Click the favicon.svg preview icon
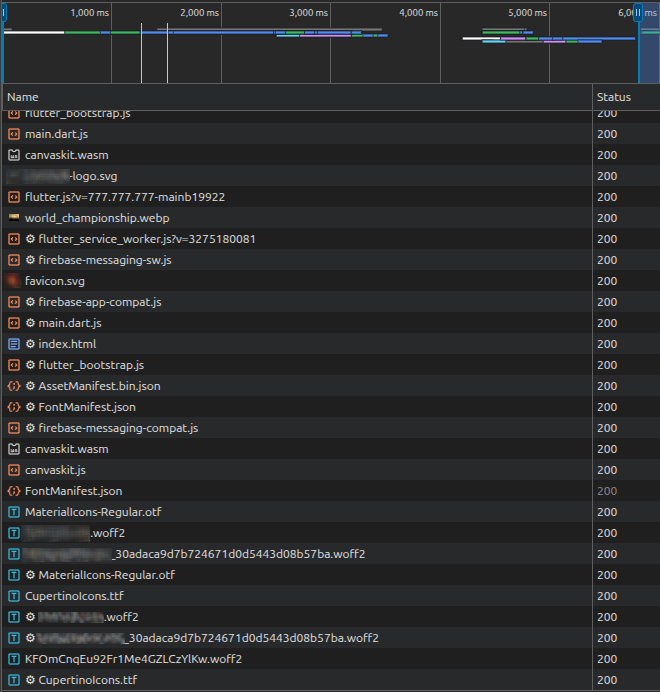This screenshot has height=692, width=660. coord(14,281)
